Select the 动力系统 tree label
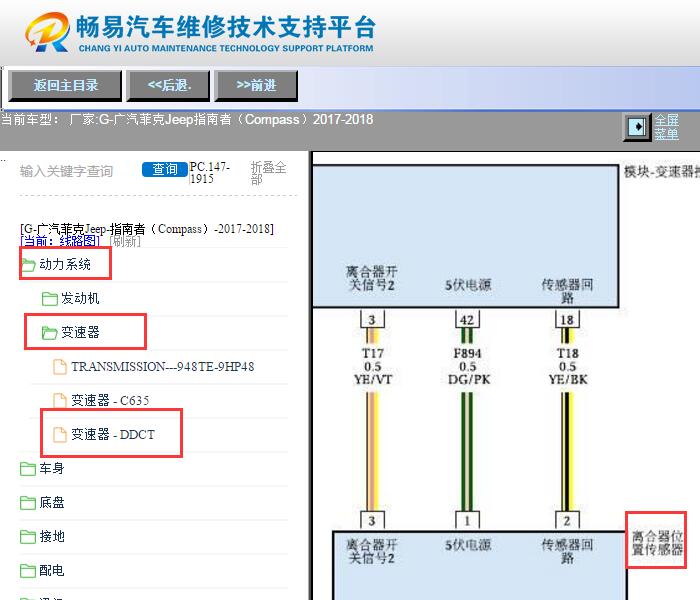The image size is (700, 600). click(65, 264)
